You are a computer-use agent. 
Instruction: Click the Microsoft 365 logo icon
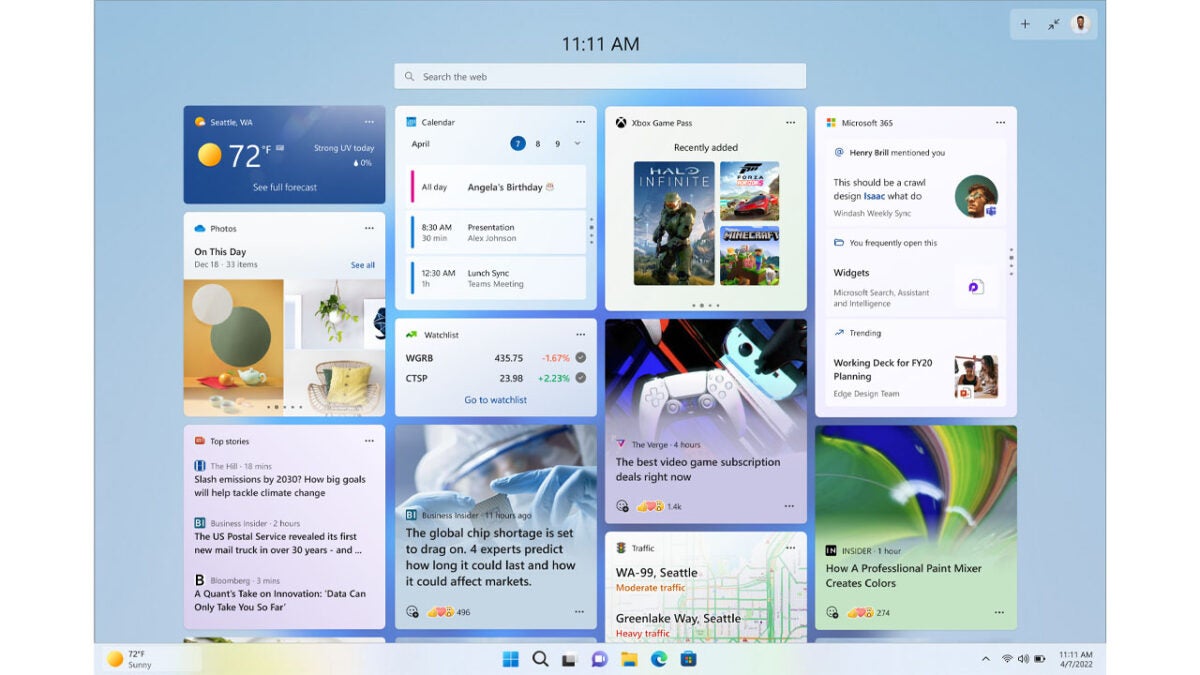click(x=831, y=122)
